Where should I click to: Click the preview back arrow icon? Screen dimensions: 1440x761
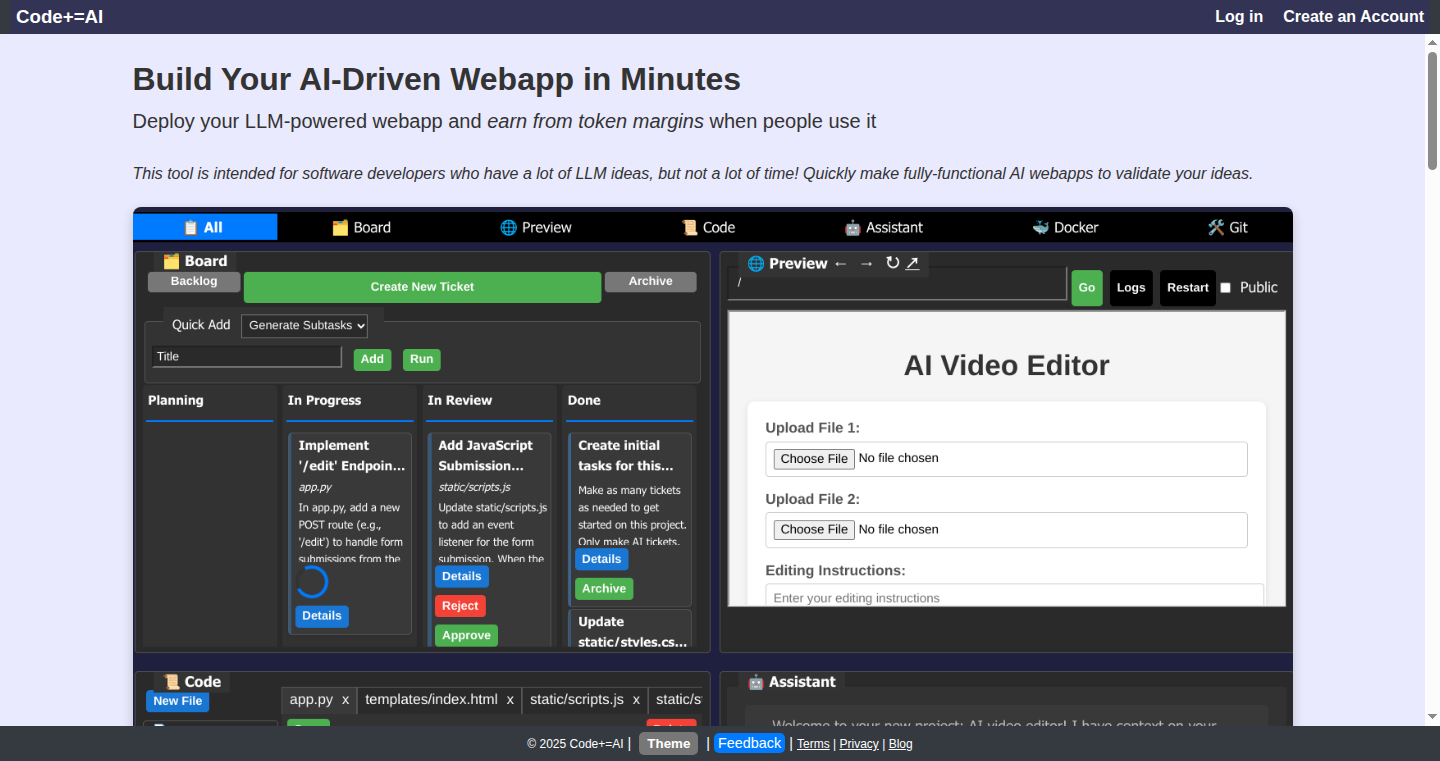(x=841, y=263)
